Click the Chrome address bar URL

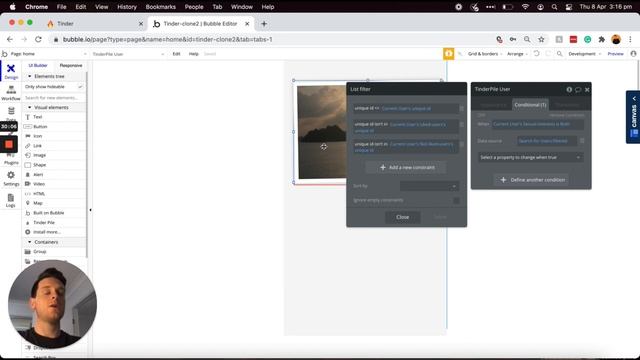click(167, 39)
